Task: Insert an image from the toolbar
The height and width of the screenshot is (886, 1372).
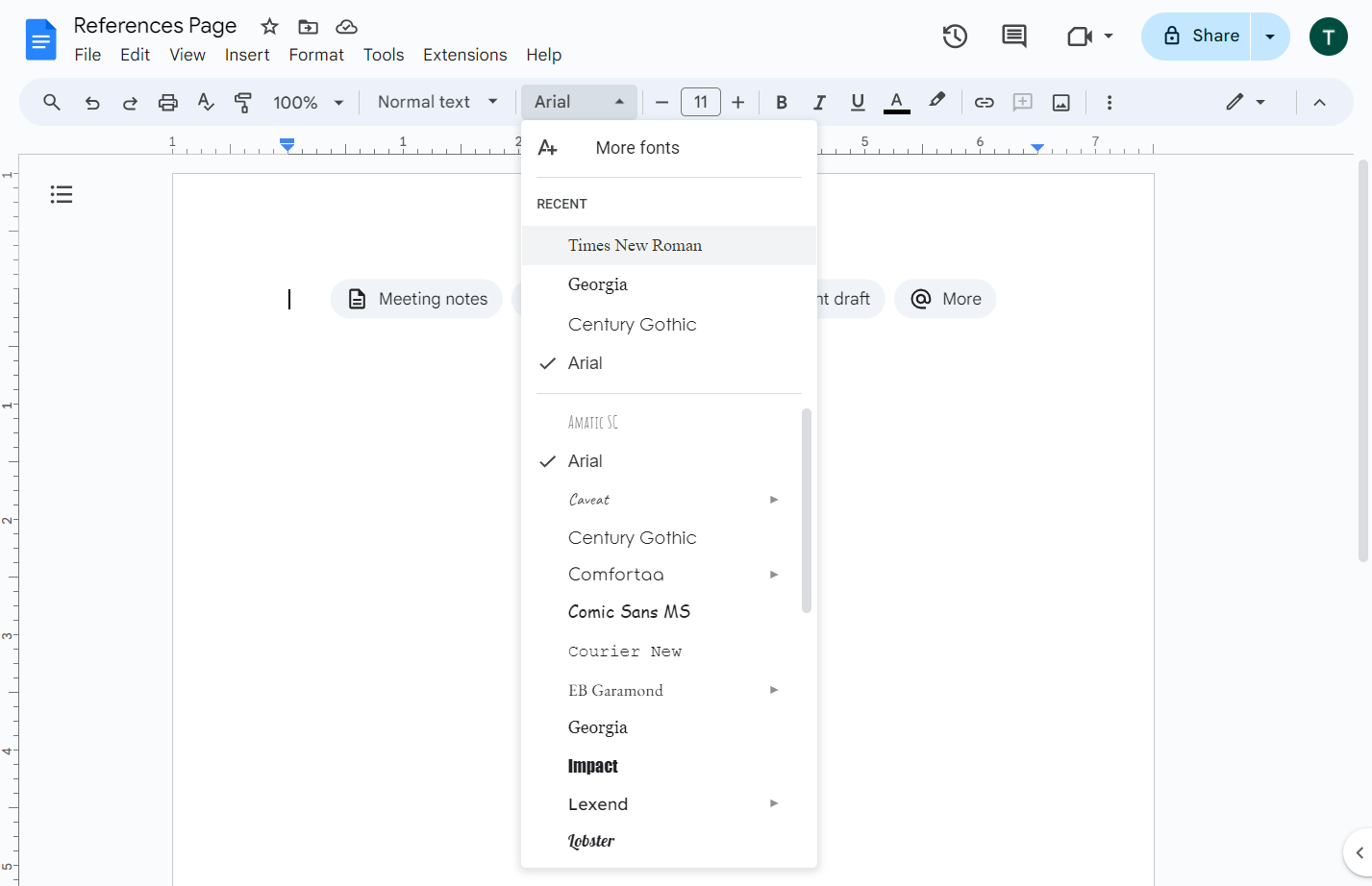Action: click(x=1061, y=102)
